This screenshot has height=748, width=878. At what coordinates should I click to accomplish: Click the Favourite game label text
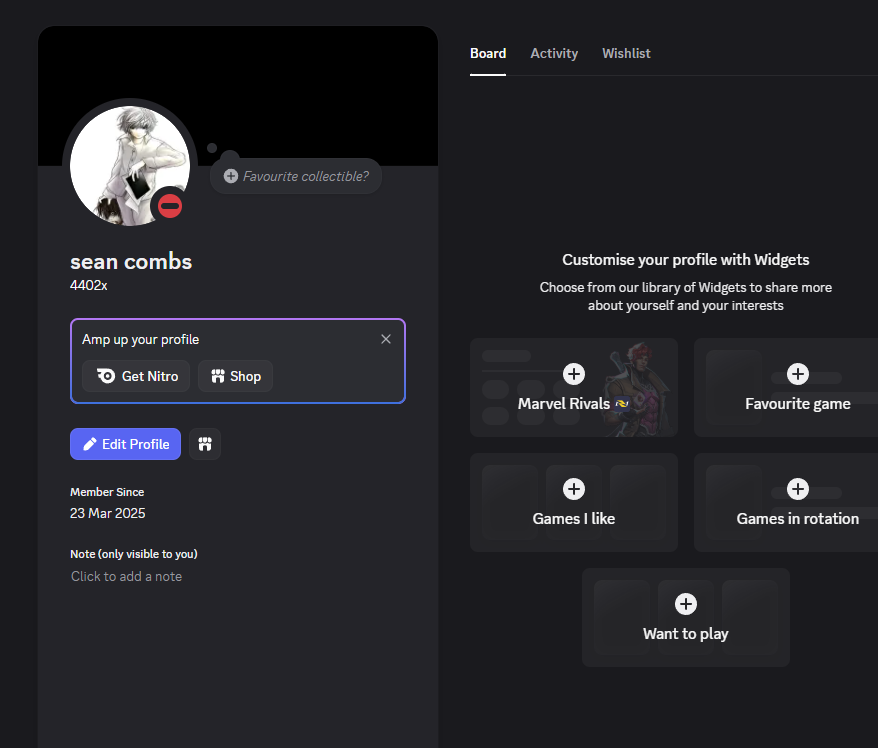tap(797, 404)
